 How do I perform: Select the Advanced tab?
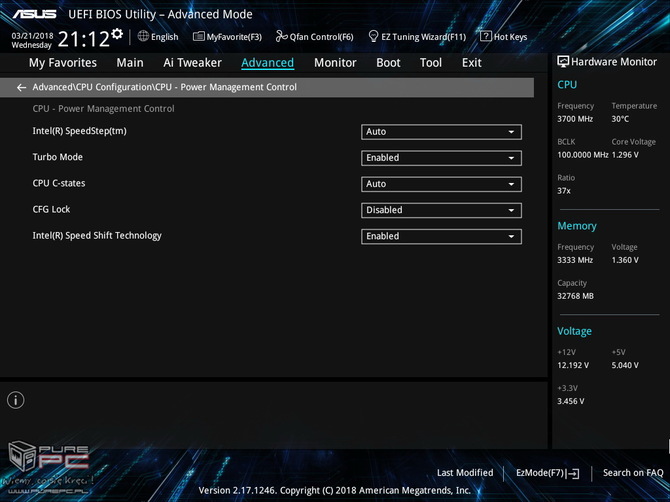tap(267, 63)
